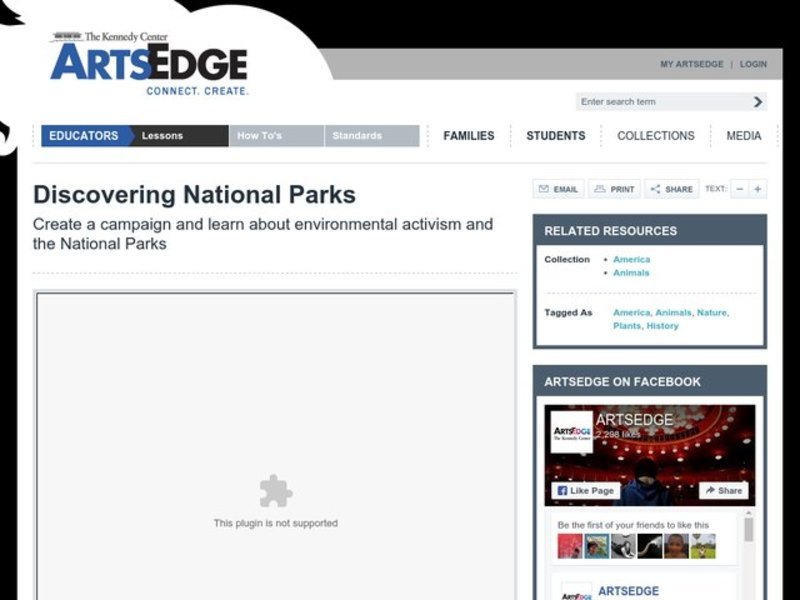This screenshot has width=800, height=600.
Task: Open the Collections section
Action: (x=656, y=135)
